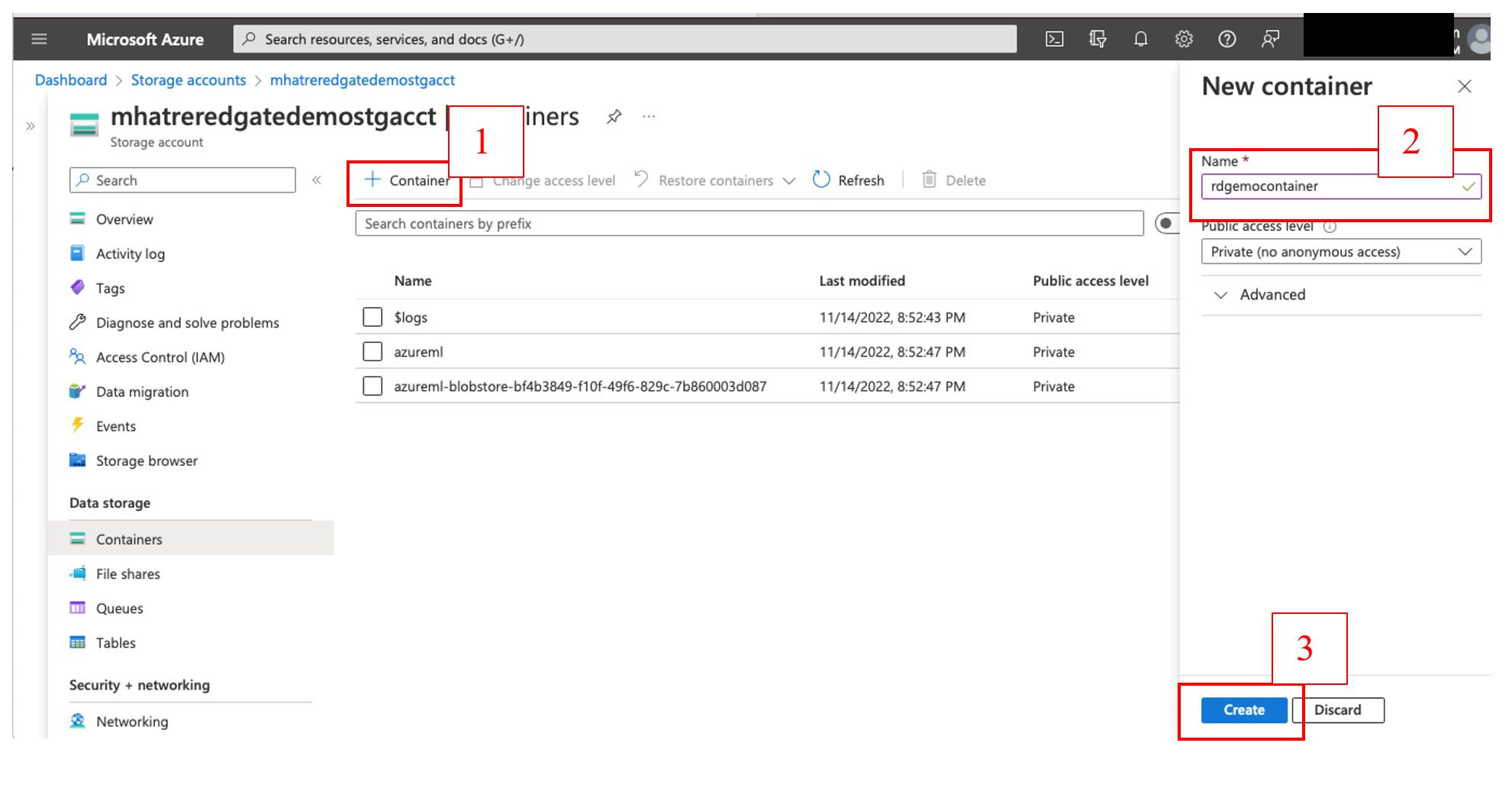Click the container Name input field
1512x785 pixels.
[1341, 186]
